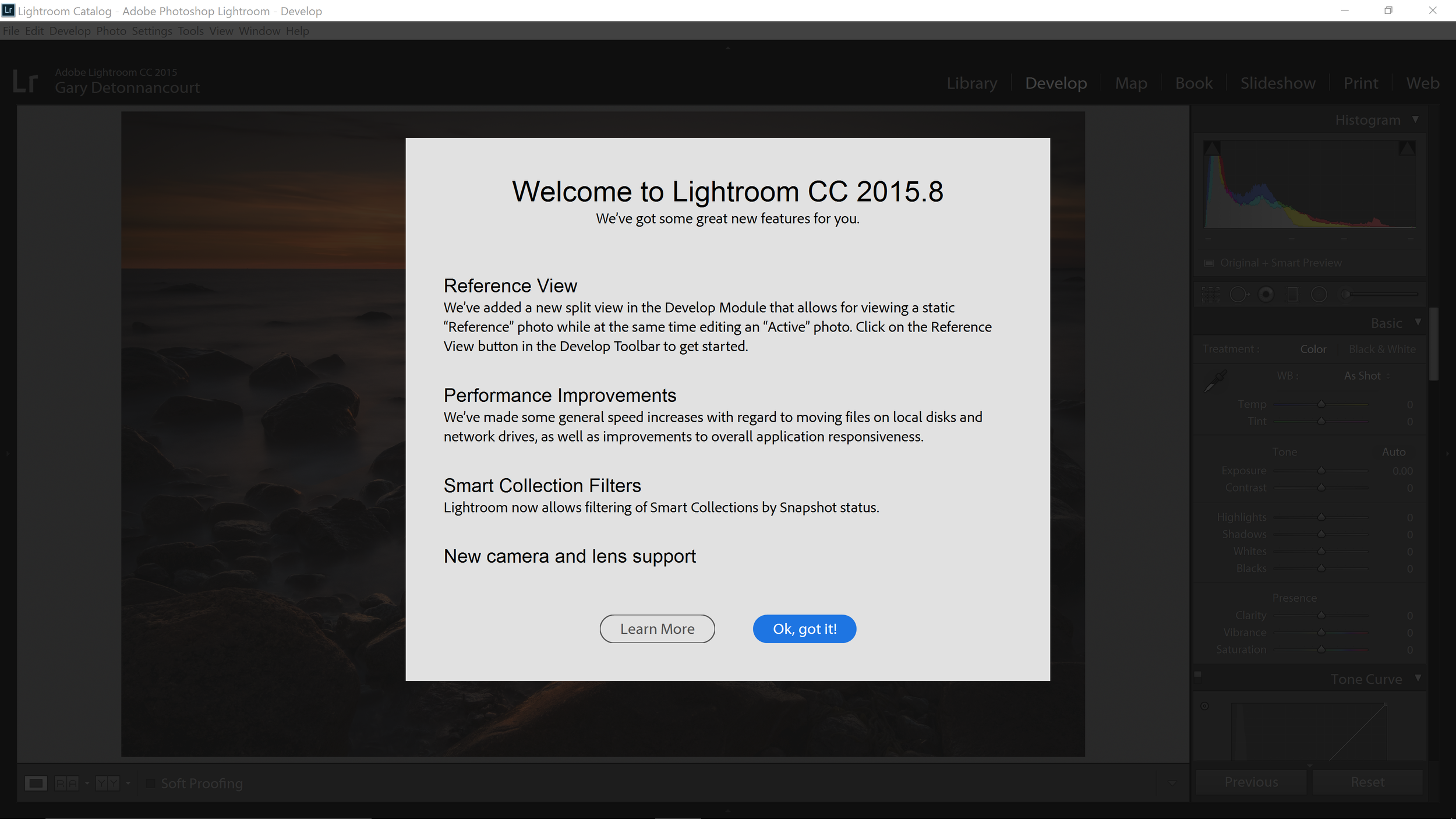Select the Graduated Filter tool
1456x819 pixels.
coord(1292,295)
